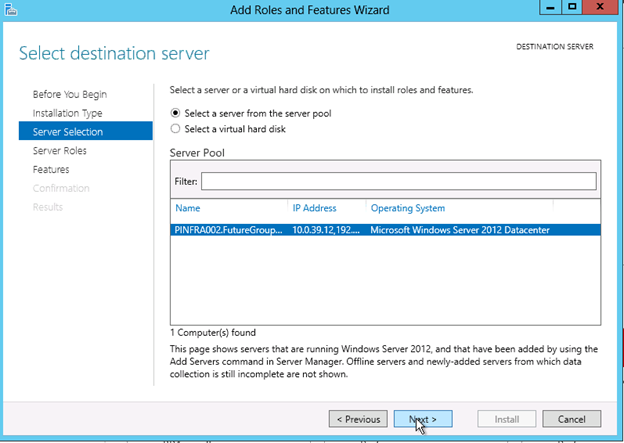Image resolution: width=624 pixels, height=443 pixels.
Task: Choose 'Select a server from the server pool'
Action: tap(177, 113)
